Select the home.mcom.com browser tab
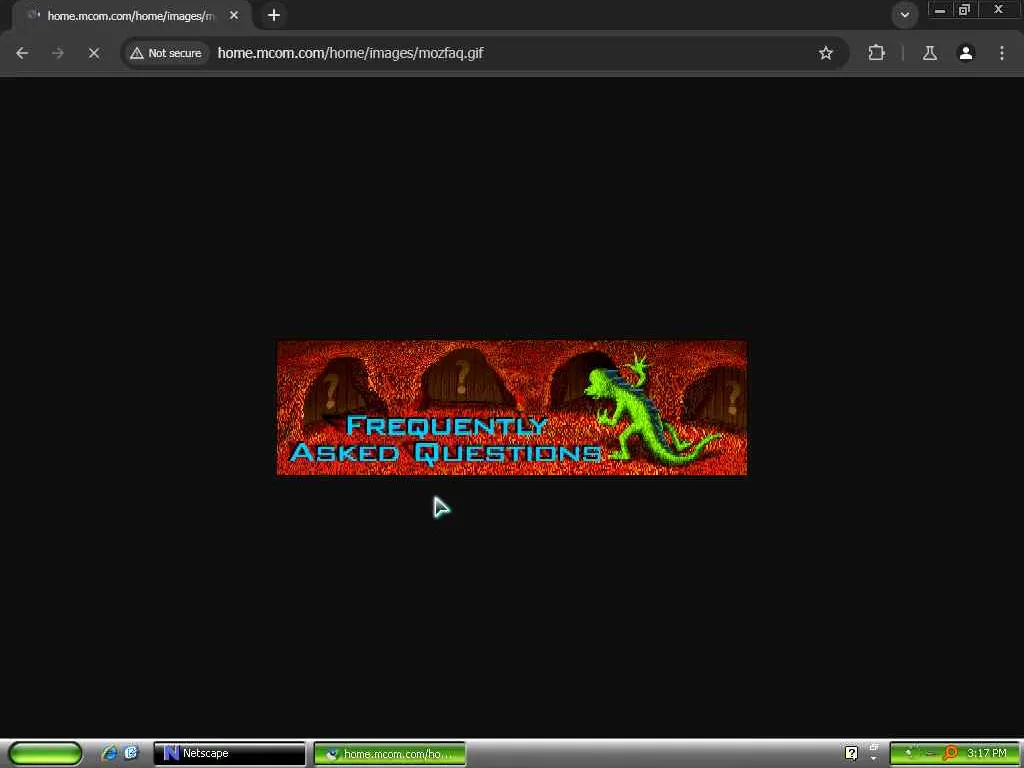The height and width of the screenshot is (768, 1024). 131,16
